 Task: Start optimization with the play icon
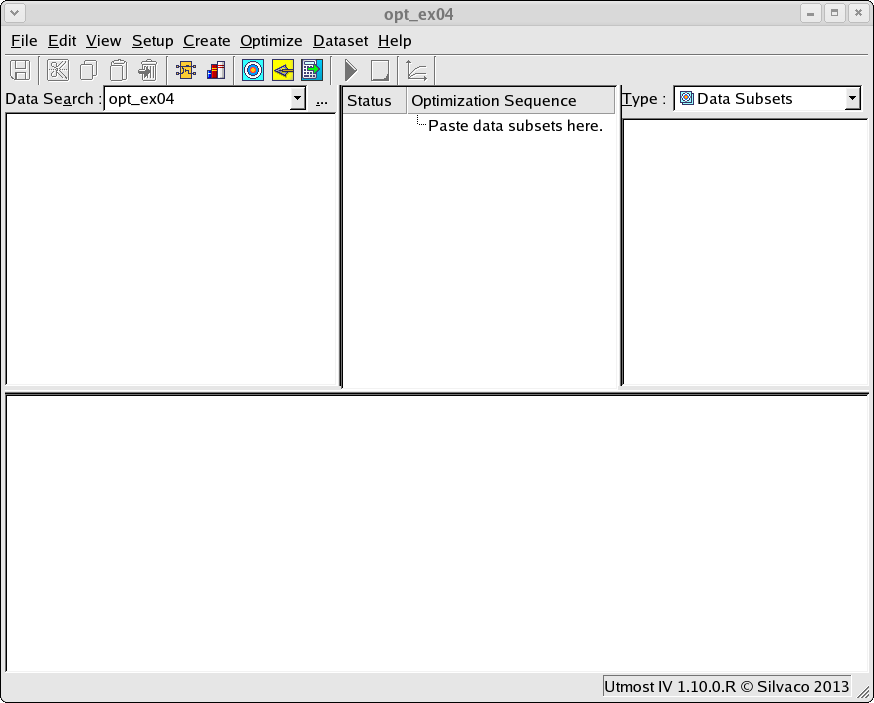pyautogui.click(x=351, y=71)
